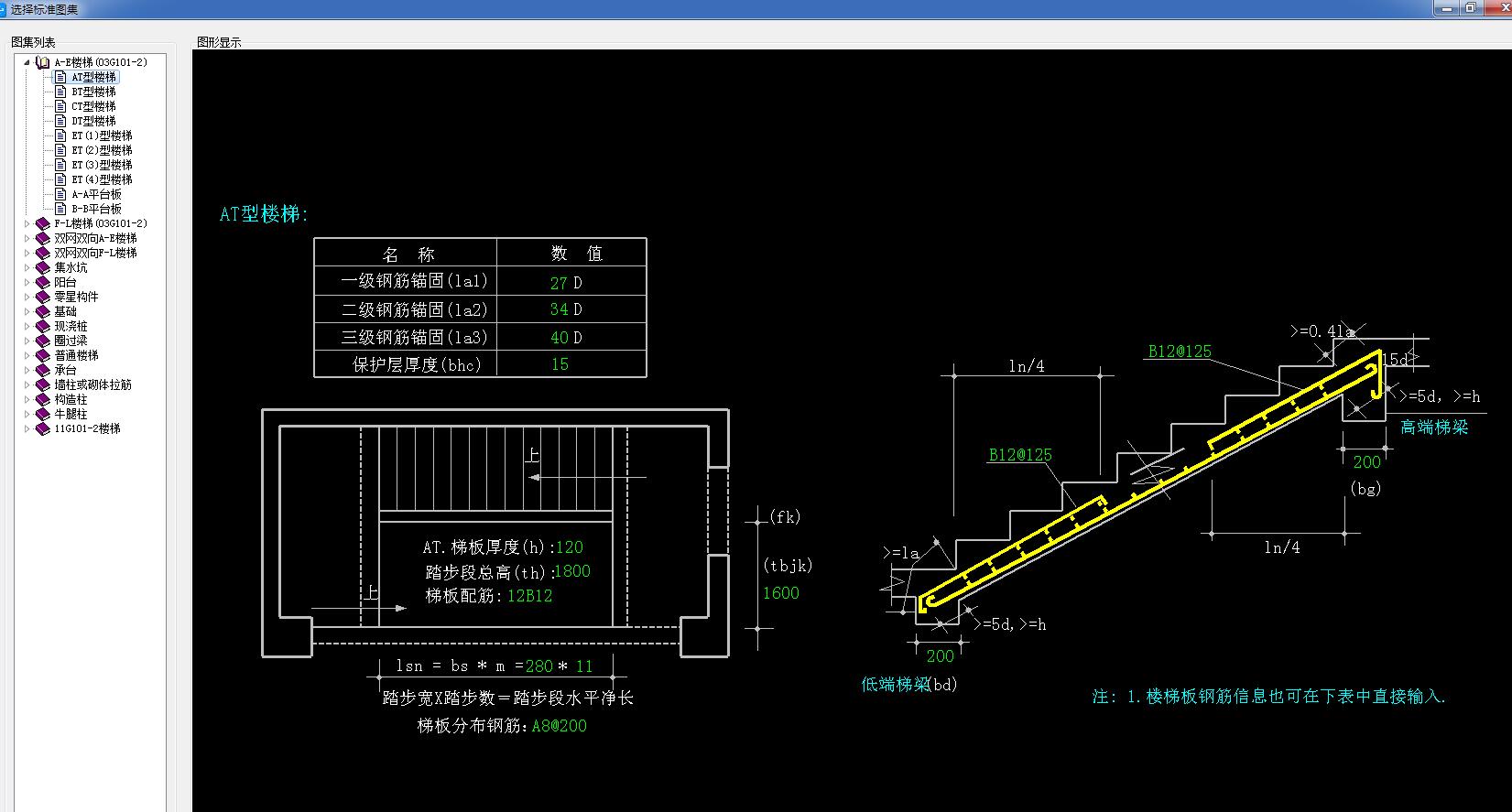Expand the 双网双向A-E楼梯 node
Viewport: 1512px width, 812px height.
(x=27, y=238)
